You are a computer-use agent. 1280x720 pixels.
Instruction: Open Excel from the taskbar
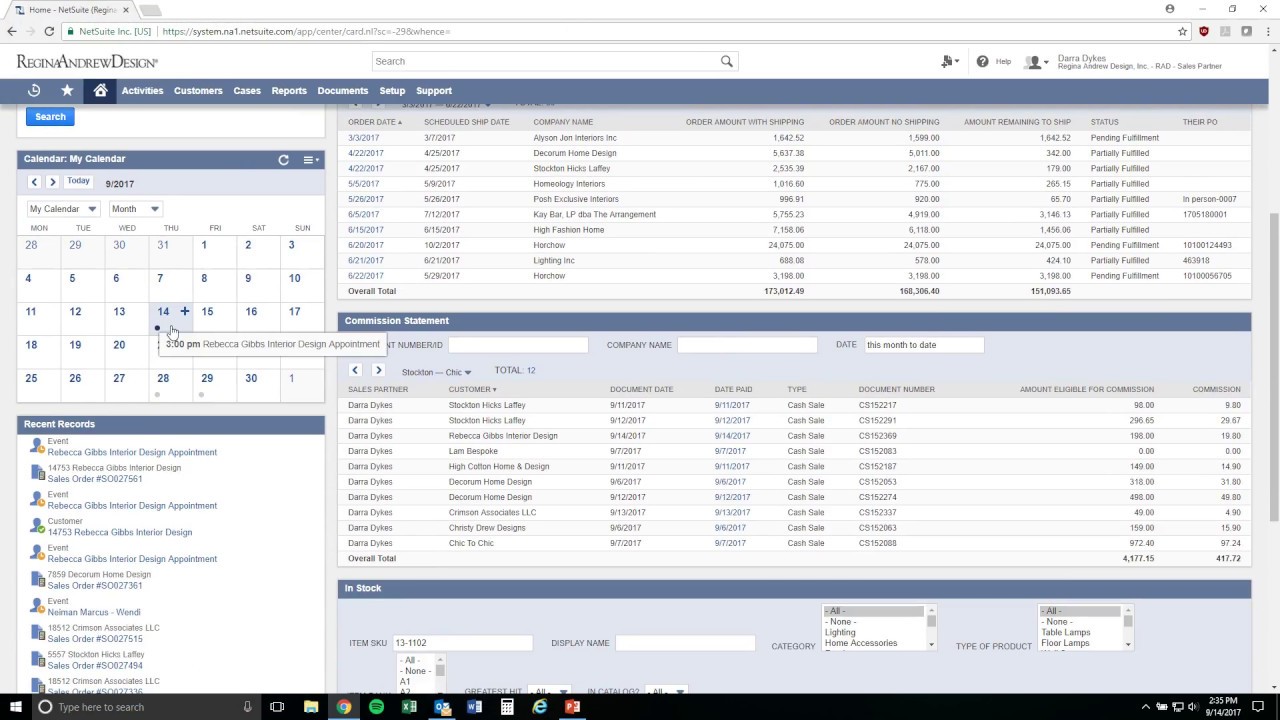409,707
